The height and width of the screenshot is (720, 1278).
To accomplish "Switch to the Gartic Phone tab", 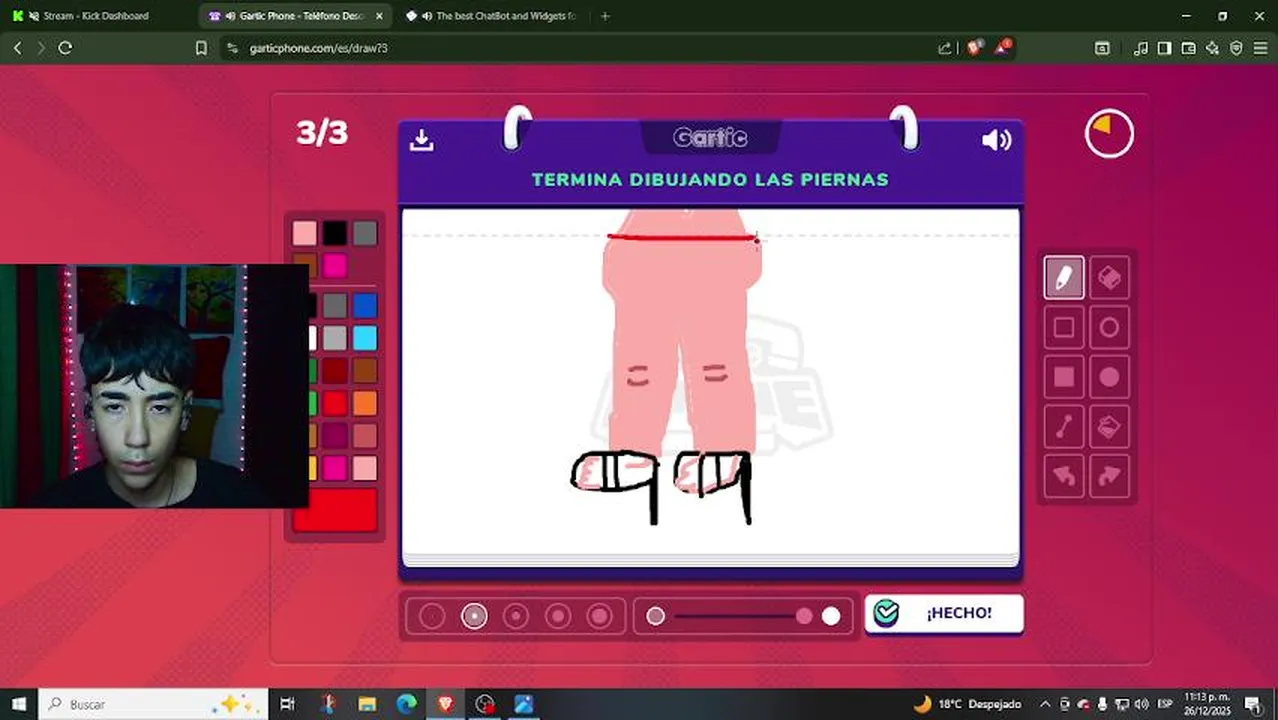I will point(296,16).
